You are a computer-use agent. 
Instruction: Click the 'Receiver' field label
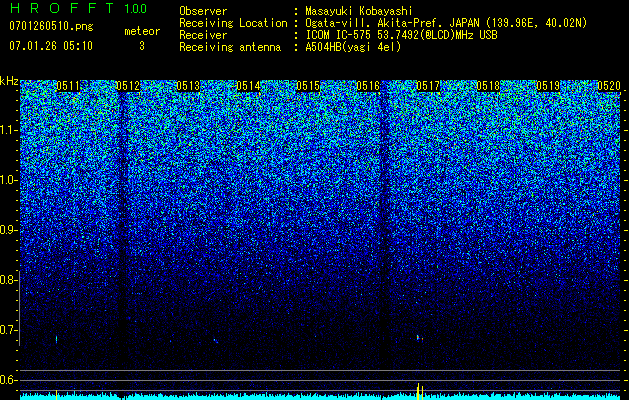pyautogui.click(x=203, y=35)
